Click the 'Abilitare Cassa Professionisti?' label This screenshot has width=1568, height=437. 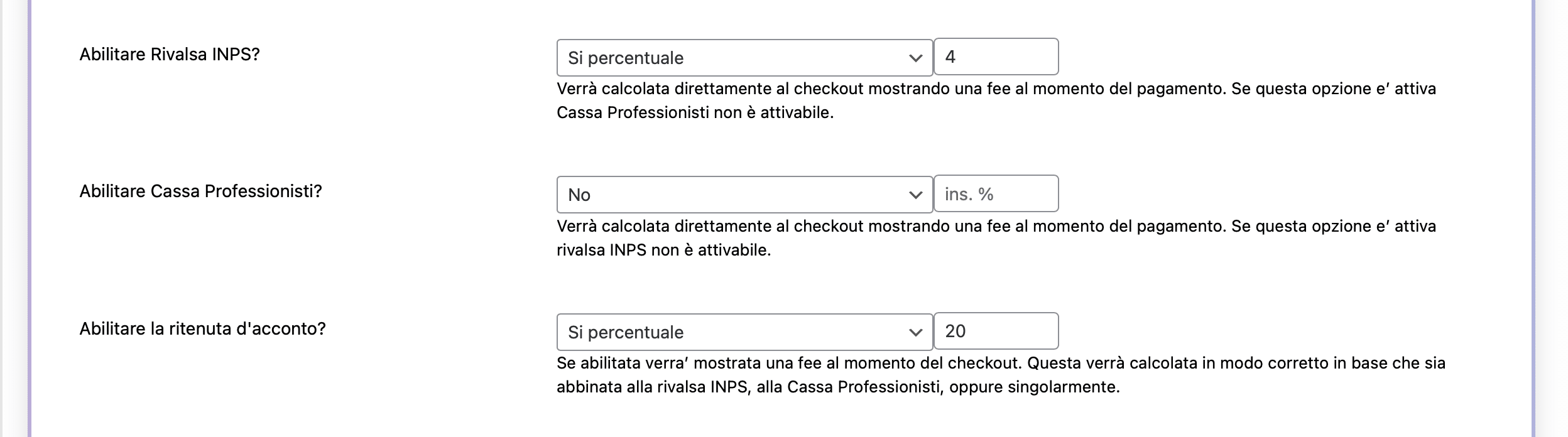click(x=200, y=192)
